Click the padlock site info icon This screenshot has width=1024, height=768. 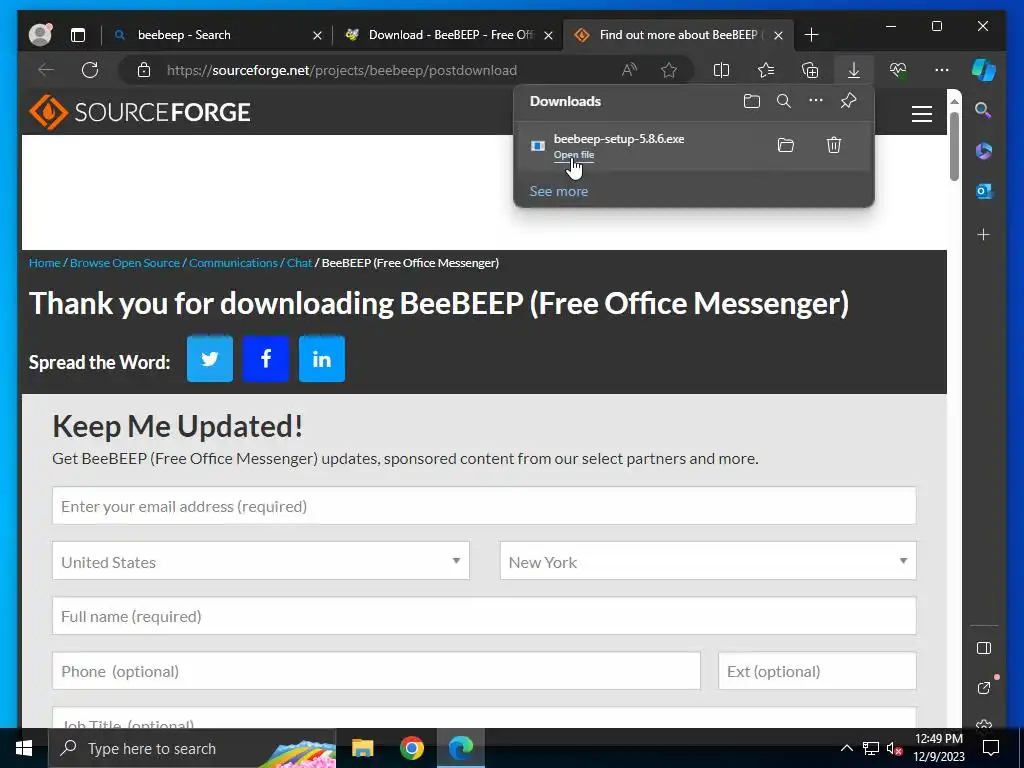[144, 70]
